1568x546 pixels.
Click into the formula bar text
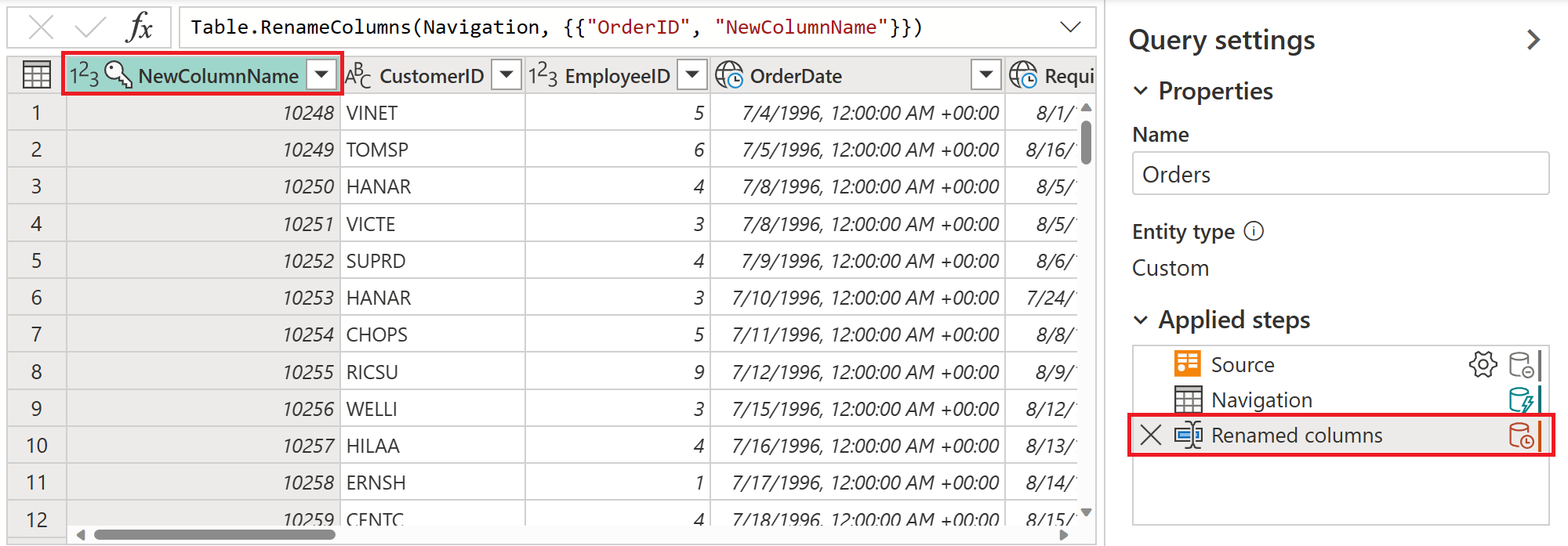tap(557, 27)
